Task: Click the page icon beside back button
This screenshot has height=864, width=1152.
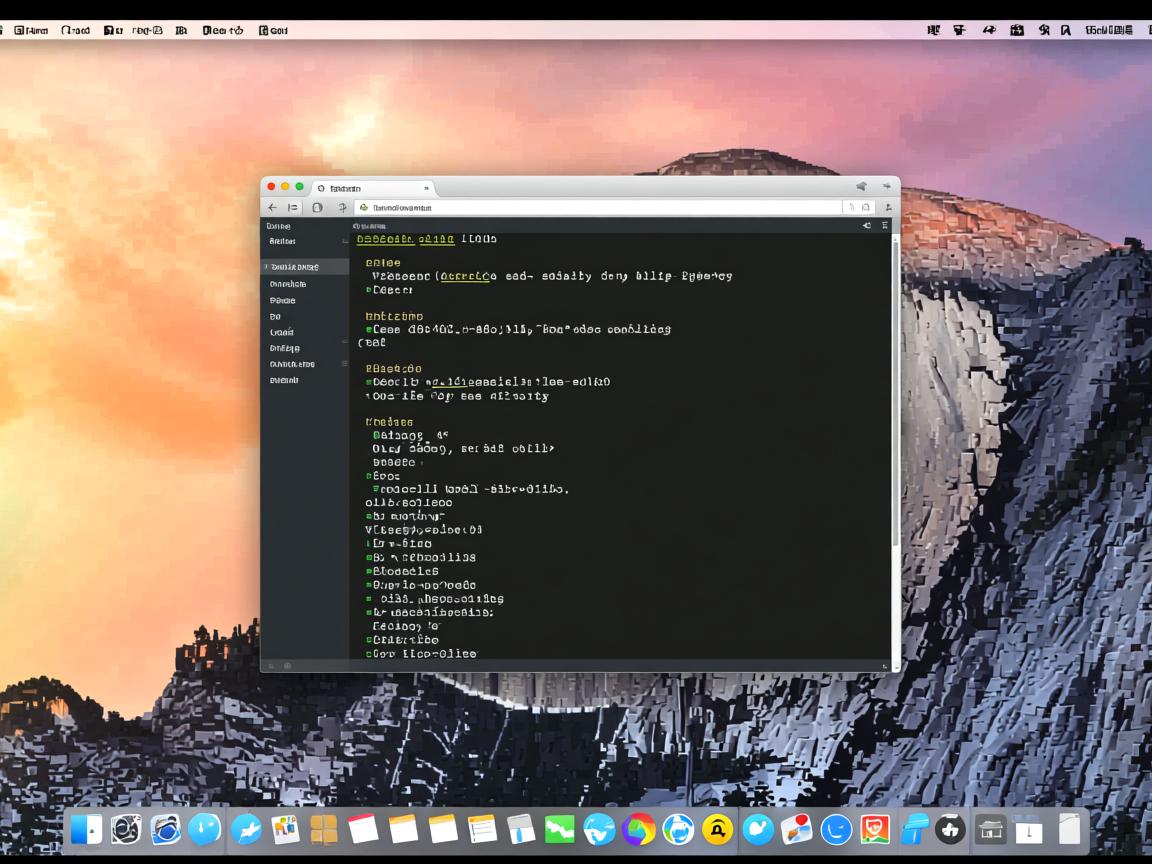Action: 317,207
